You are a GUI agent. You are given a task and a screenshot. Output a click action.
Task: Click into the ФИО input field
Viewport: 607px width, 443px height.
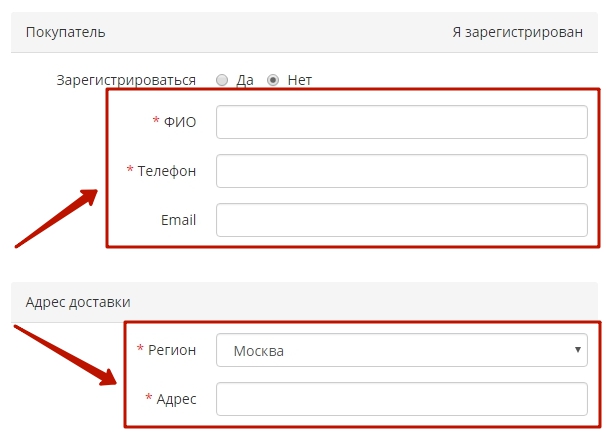[401, 122]
